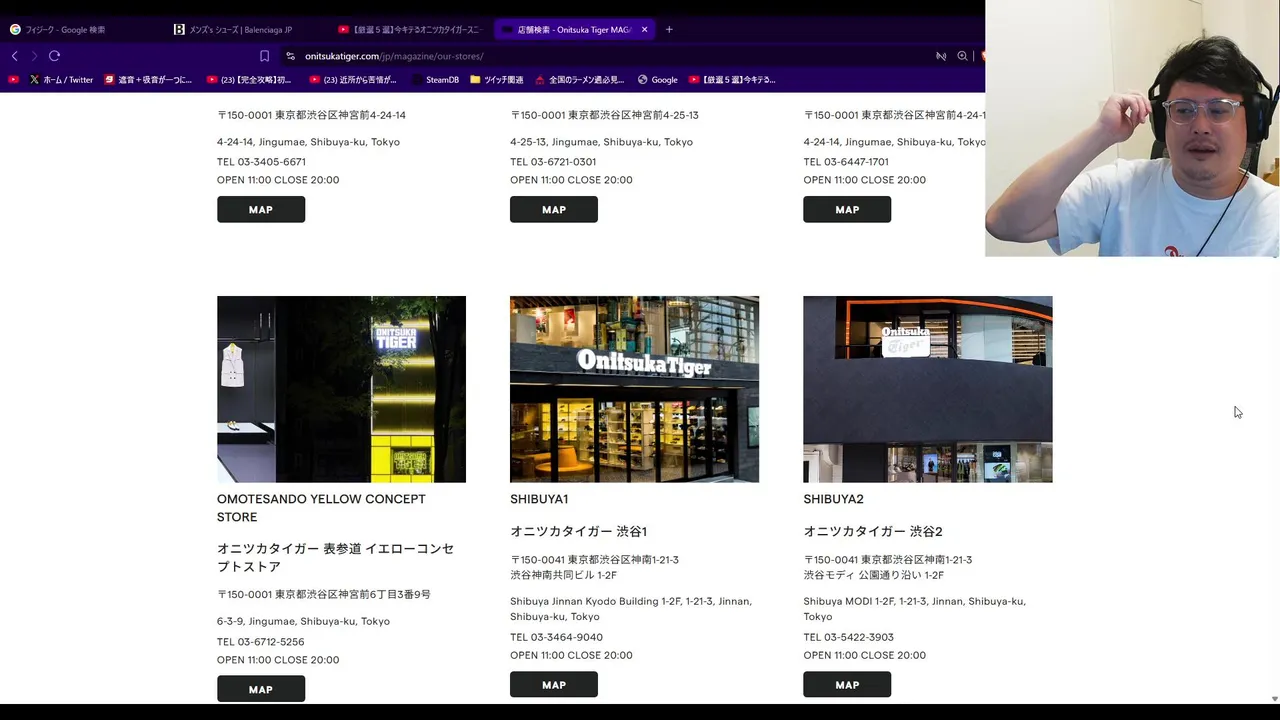Click Shibuya Jinnan Kyodo Building address text
1280x720 pixels.
pyautogui.click(x=631, y=609)
